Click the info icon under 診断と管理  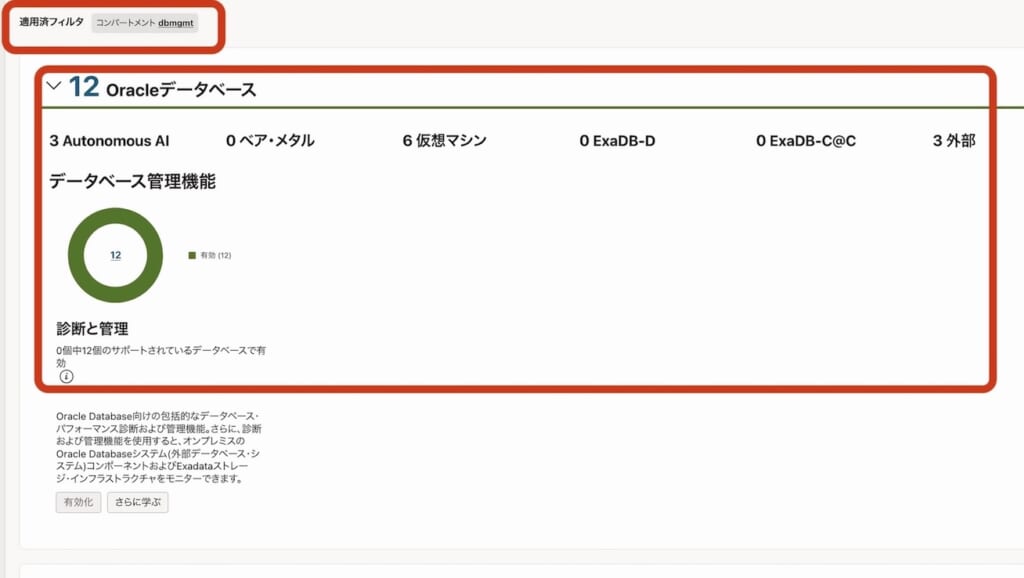(x=66, y=377)
